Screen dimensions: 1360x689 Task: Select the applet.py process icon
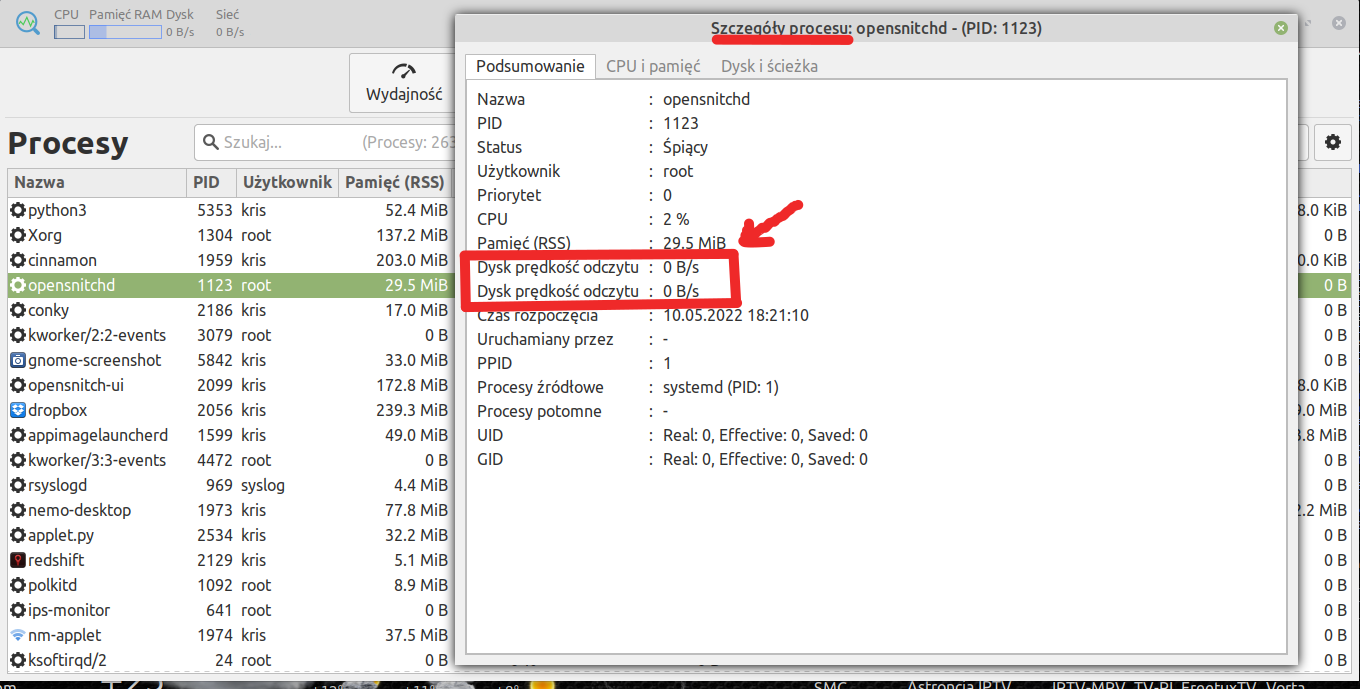[18, 535]
